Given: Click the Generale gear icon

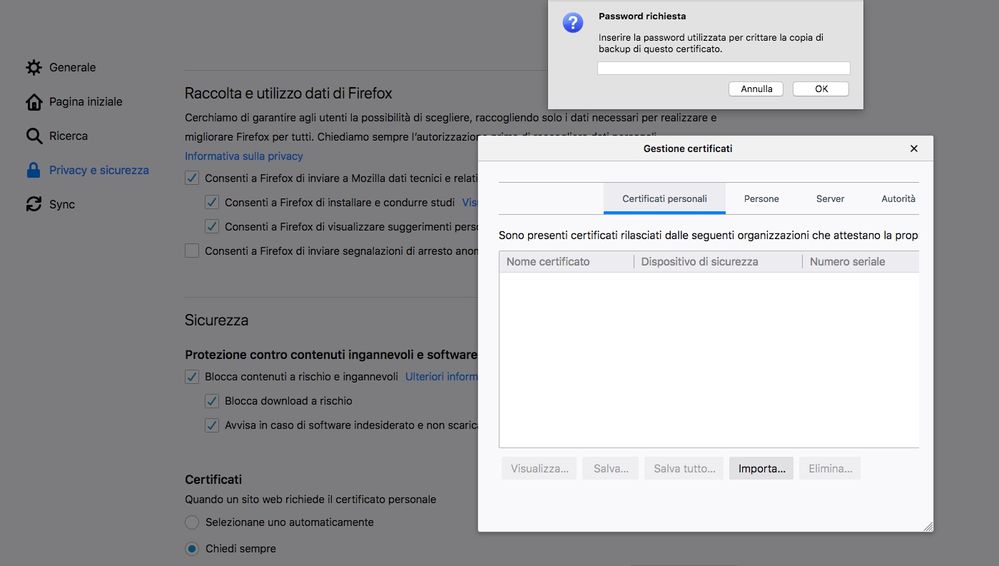Looking at the screenshot, I should 34,68.
